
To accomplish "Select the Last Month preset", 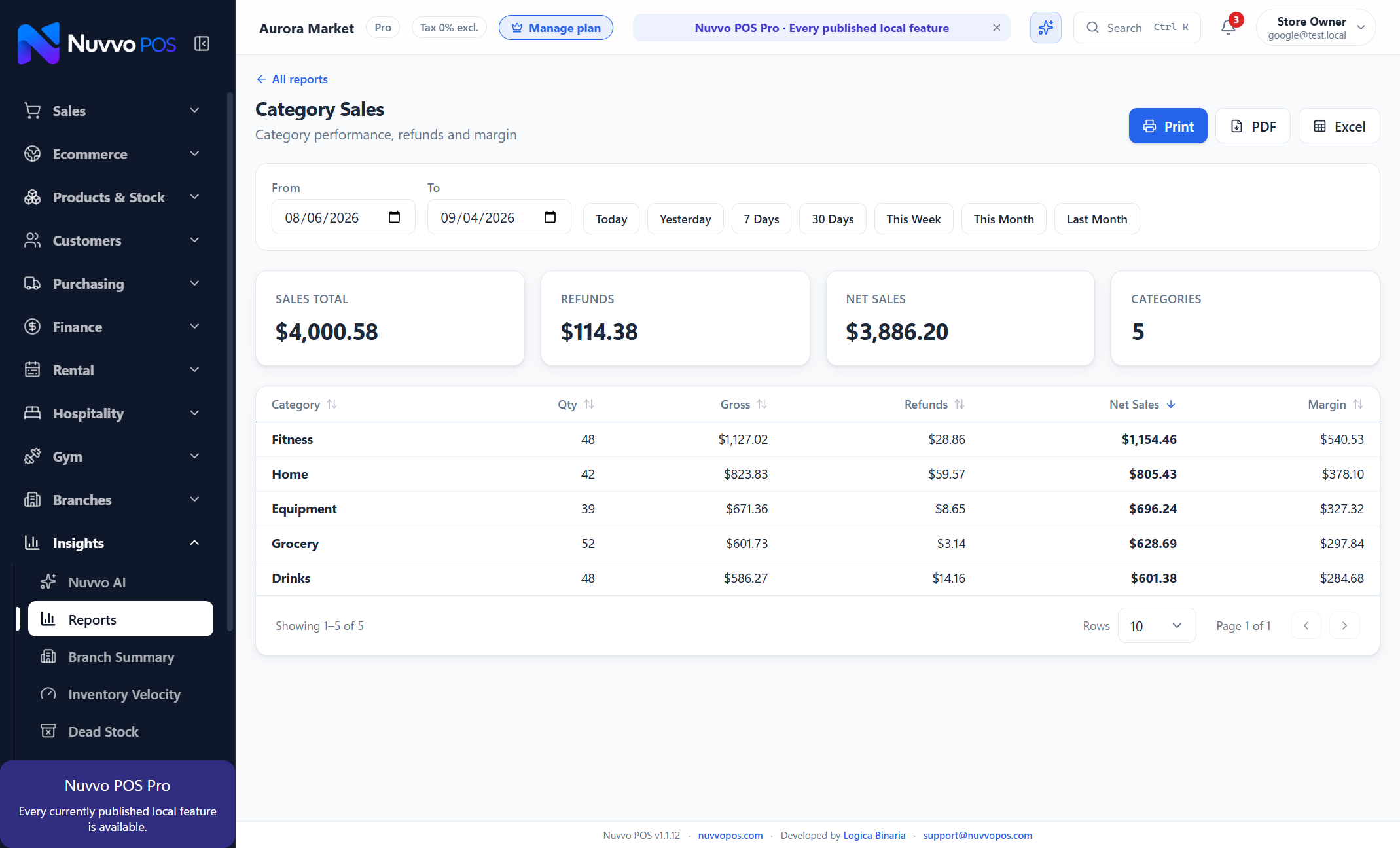I will [1097, 219].
